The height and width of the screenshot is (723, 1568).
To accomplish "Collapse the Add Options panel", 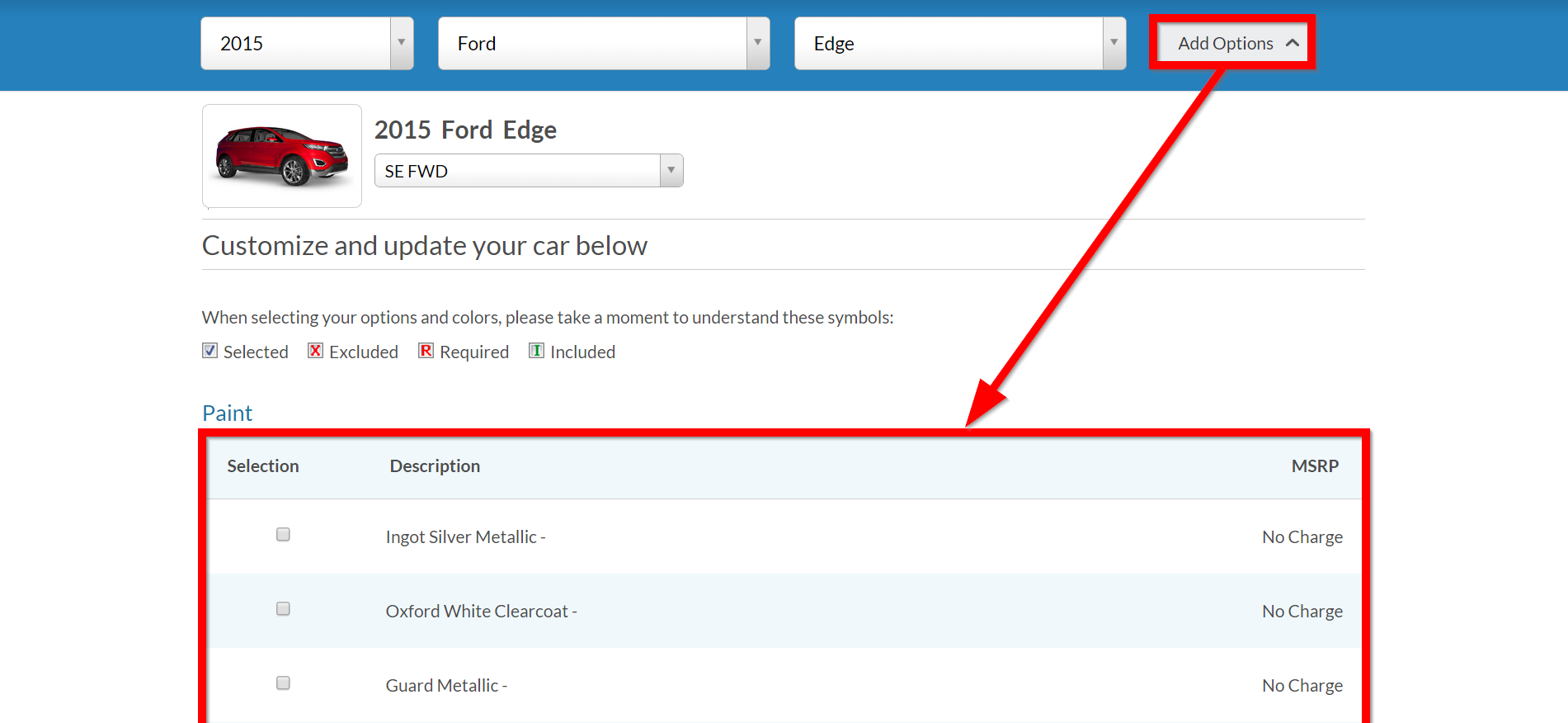I will [1227, 42].
